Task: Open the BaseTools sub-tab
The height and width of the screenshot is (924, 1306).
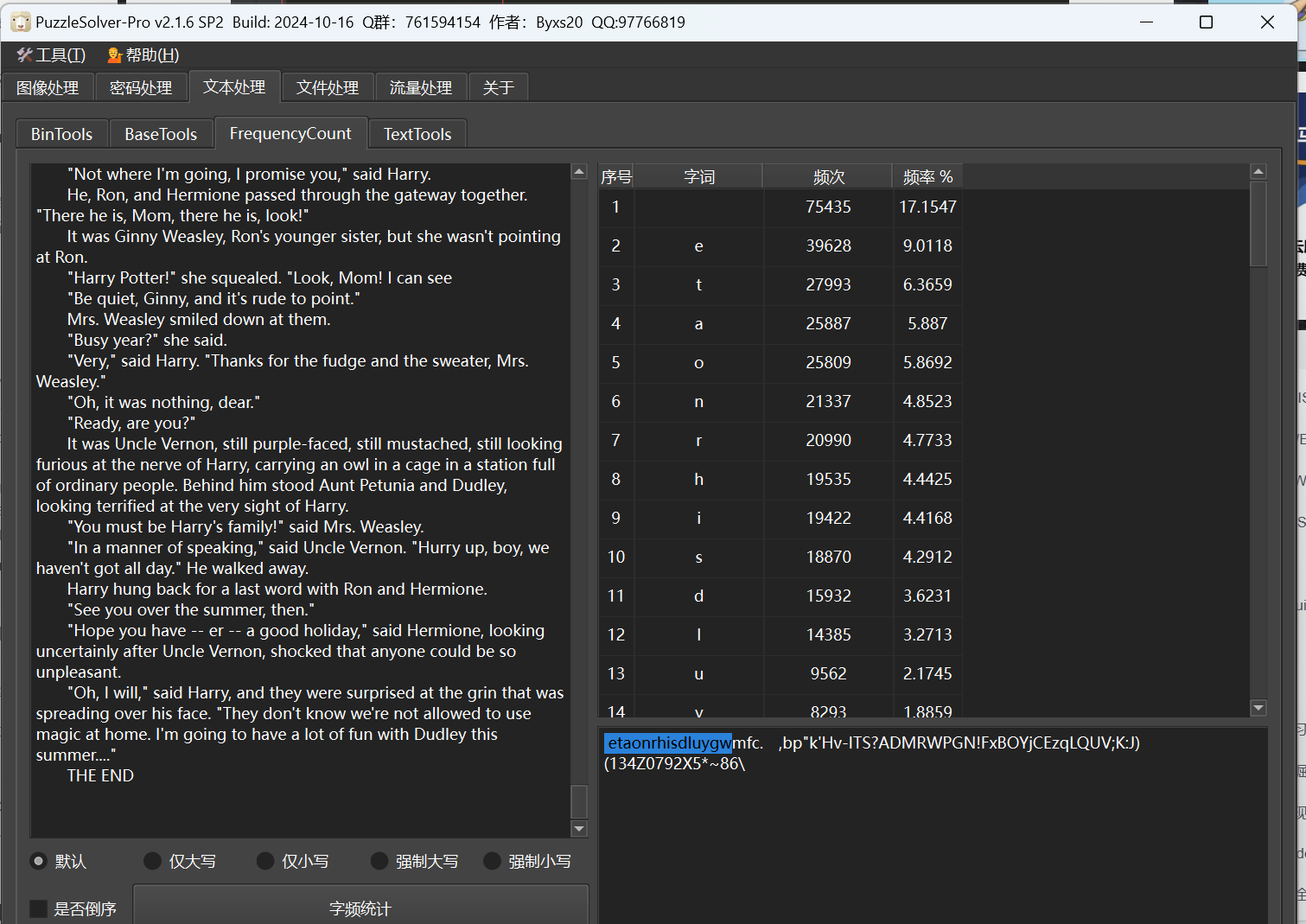Action: [x=161, y=134]
